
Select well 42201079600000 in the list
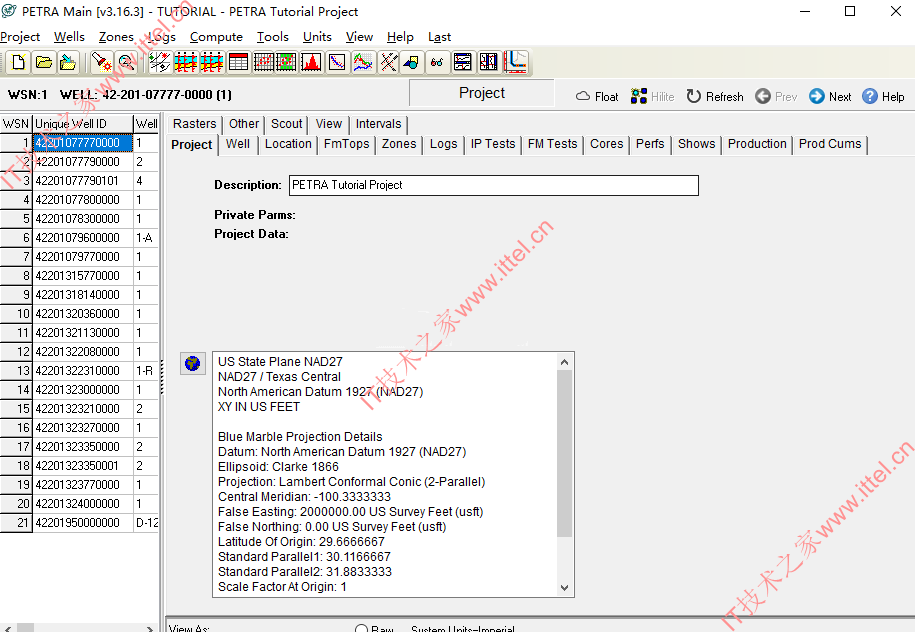coord(83,238)
